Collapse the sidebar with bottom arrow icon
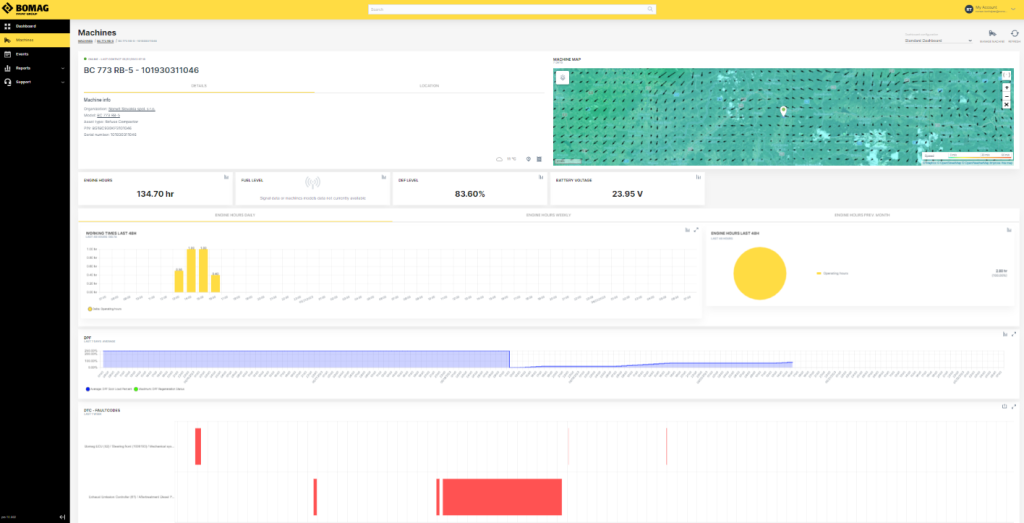The height and width of the screenshot is (523, 1024). click(62, 516)
